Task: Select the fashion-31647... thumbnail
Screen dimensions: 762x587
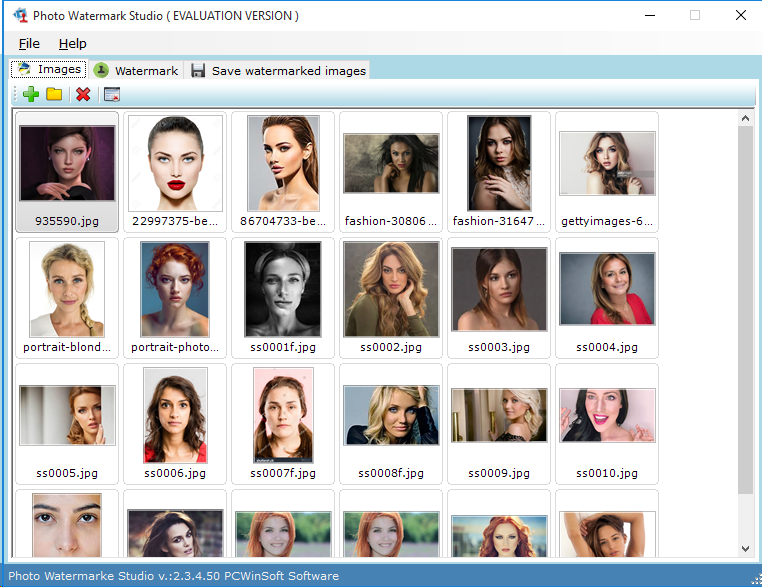Action: (x=499, y=172)
